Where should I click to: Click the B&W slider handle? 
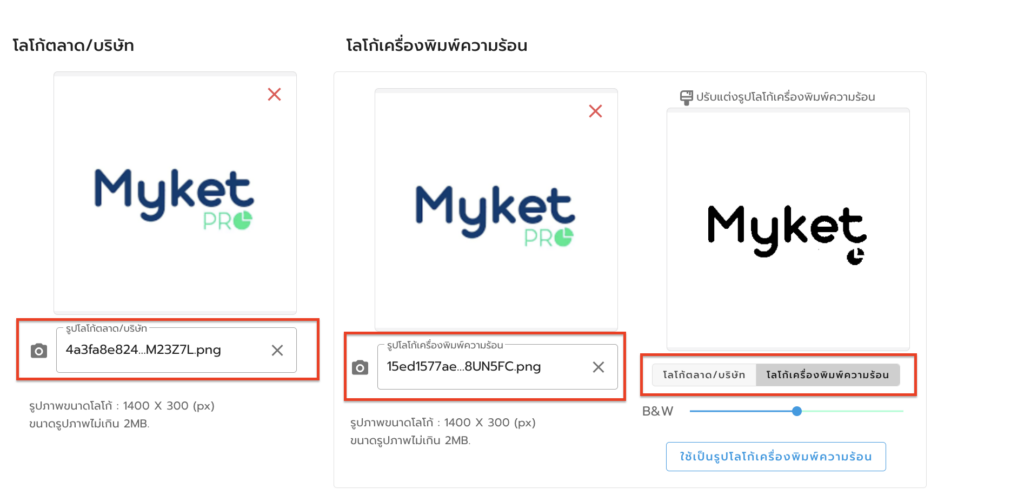pos(797,411)
